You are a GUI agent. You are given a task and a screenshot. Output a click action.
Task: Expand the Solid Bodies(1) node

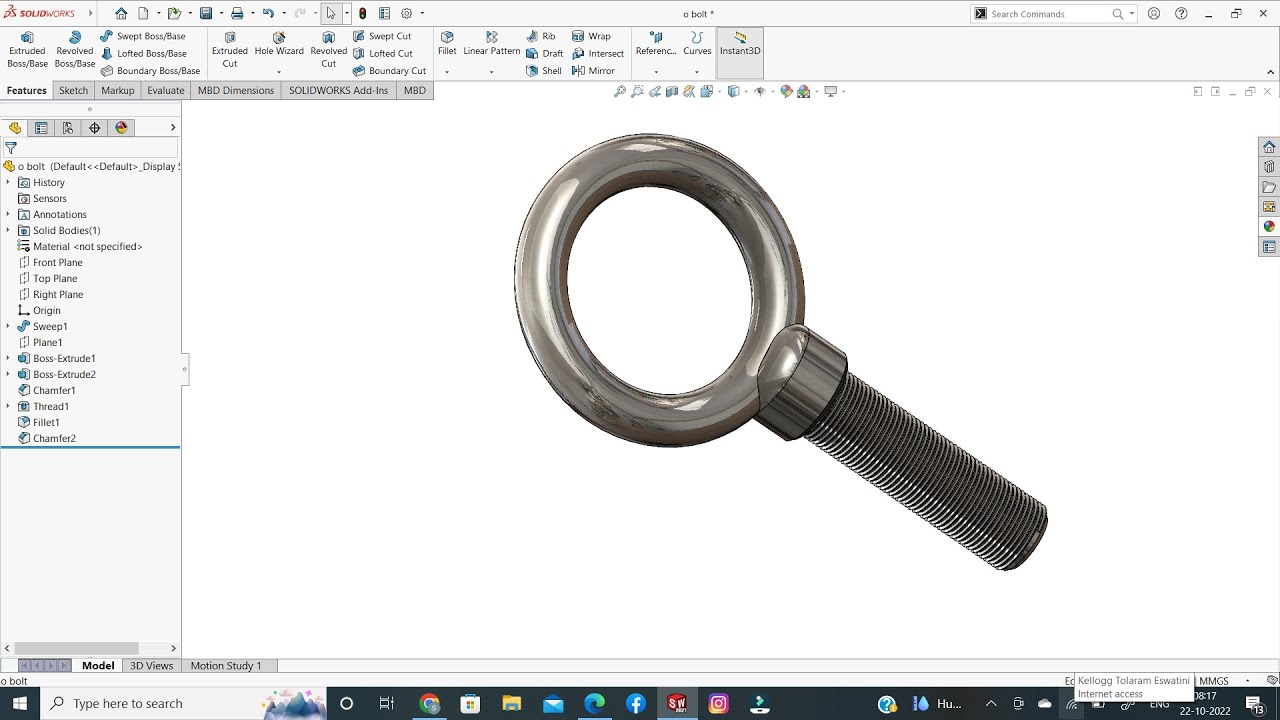tap(8, 230)
